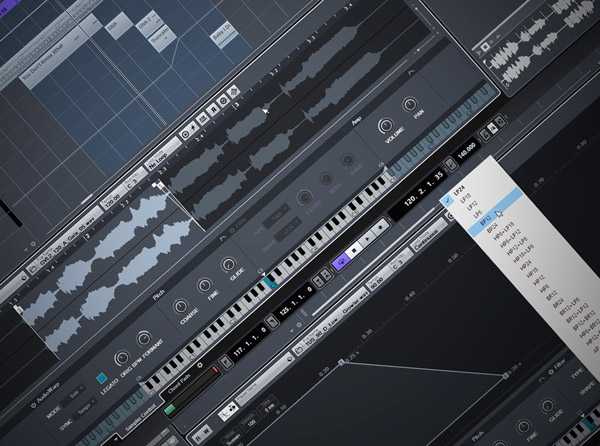The height and width of the screenshot is (446, 600).
Task: Click the FORMANT knob in AudioWarp
Action: 144,338
